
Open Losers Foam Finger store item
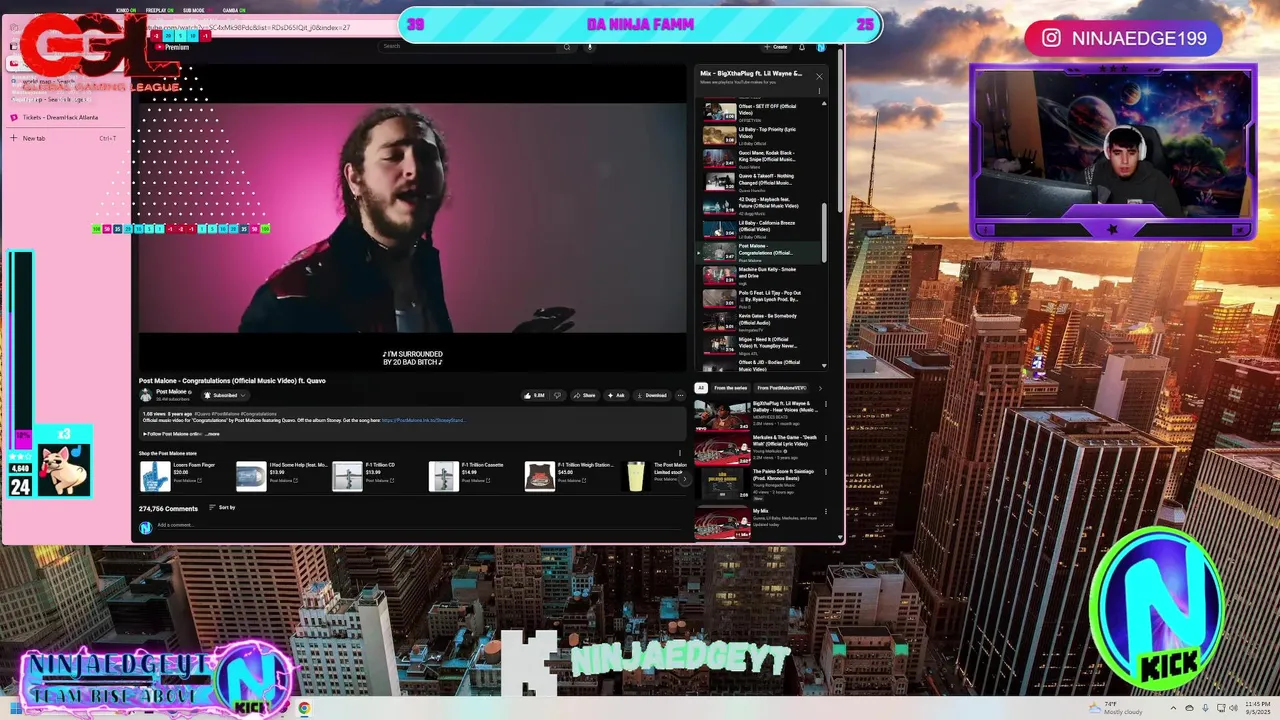pyautogui.click(x=180, y=476)
